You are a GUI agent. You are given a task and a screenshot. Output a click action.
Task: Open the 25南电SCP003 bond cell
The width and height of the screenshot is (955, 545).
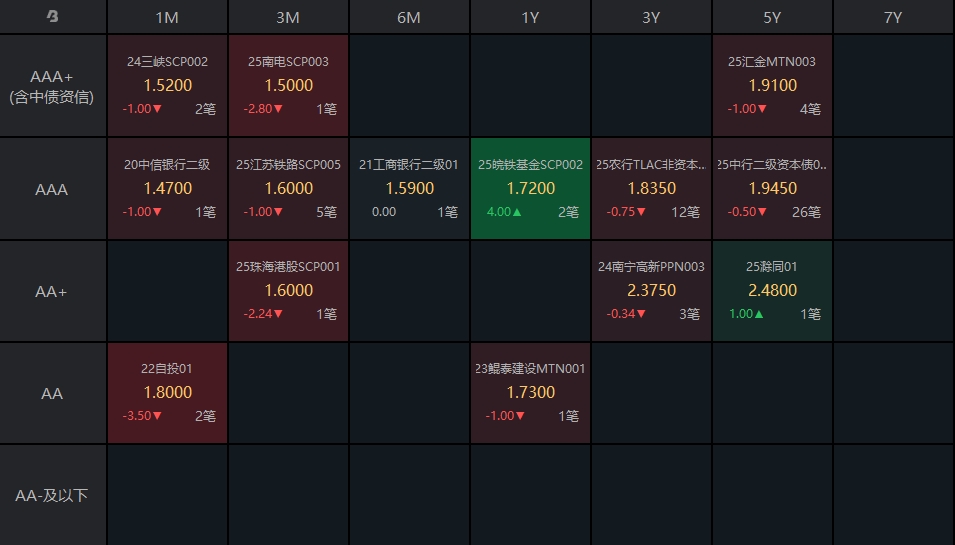(x=288, y=86)
